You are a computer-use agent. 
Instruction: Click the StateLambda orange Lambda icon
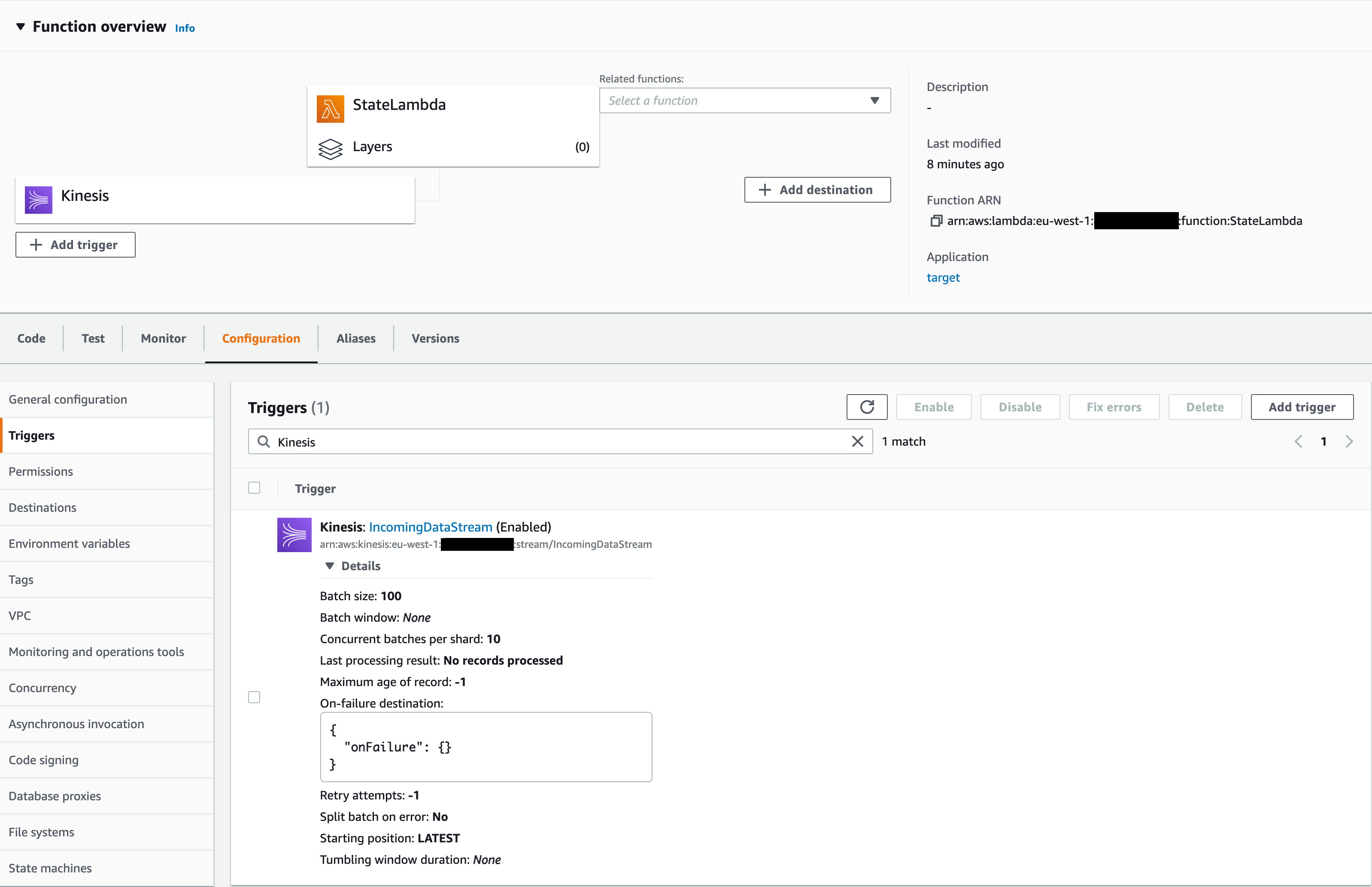click(x=330, y=108)
